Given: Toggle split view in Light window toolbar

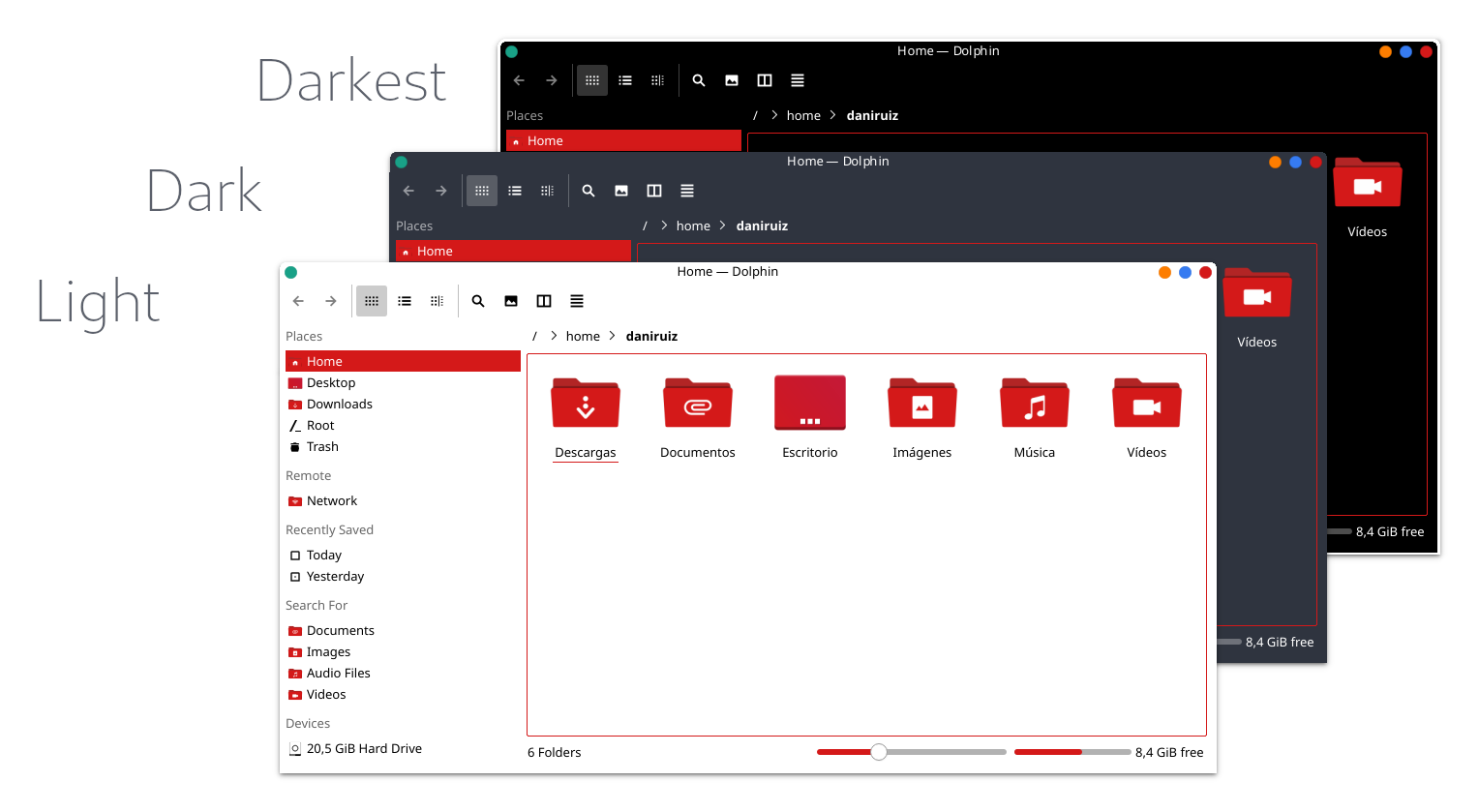Looking at the screenshot, I should (544, 301).
